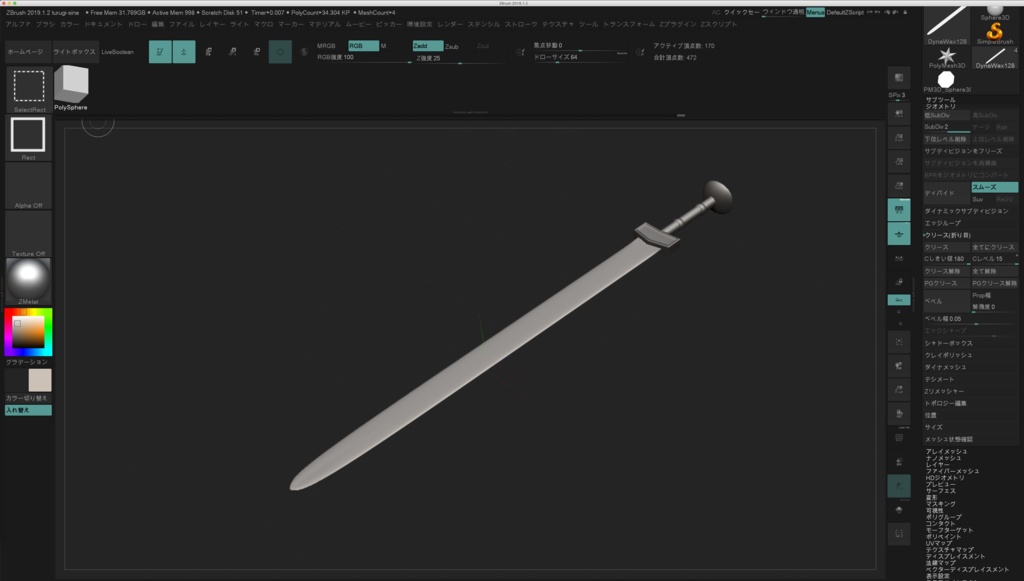Select the PolyMesh3D star tool icon
Screen dimensions: 1024x581
click(x=947, y=58)
